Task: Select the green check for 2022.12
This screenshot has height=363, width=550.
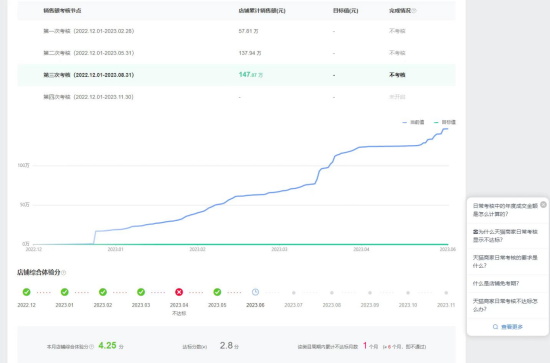Action: point(26,292)
